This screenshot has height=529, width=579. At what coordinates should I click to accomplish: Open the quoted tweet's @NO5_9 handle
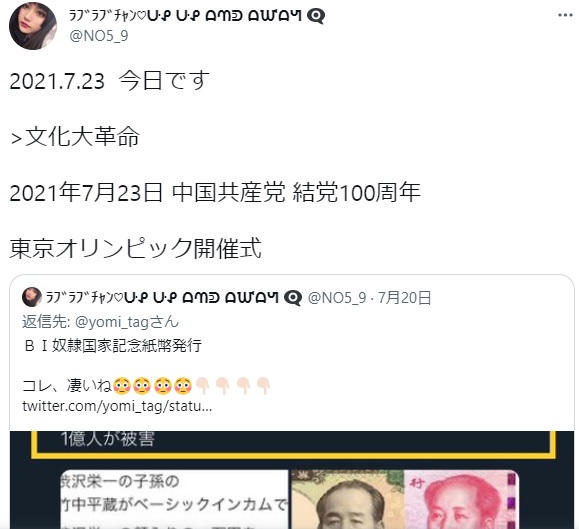click(337, 298)
